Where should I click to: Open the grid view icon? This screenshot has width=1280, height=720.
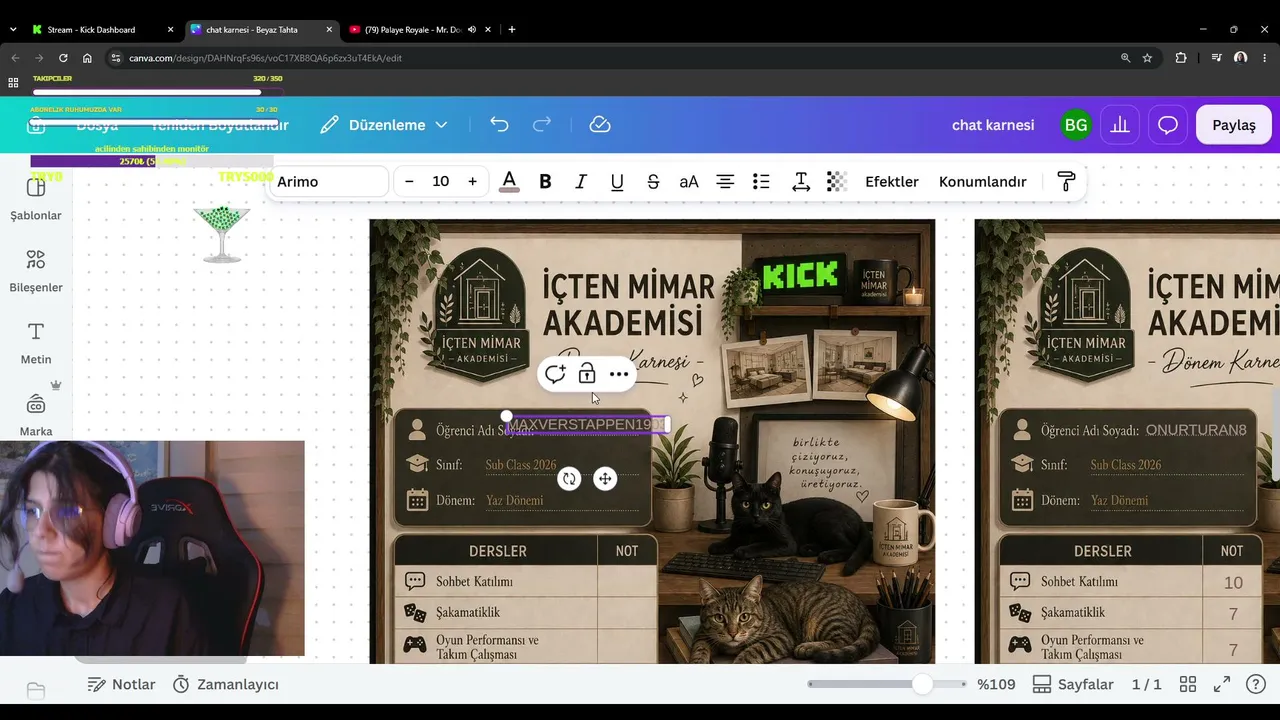1188,685
